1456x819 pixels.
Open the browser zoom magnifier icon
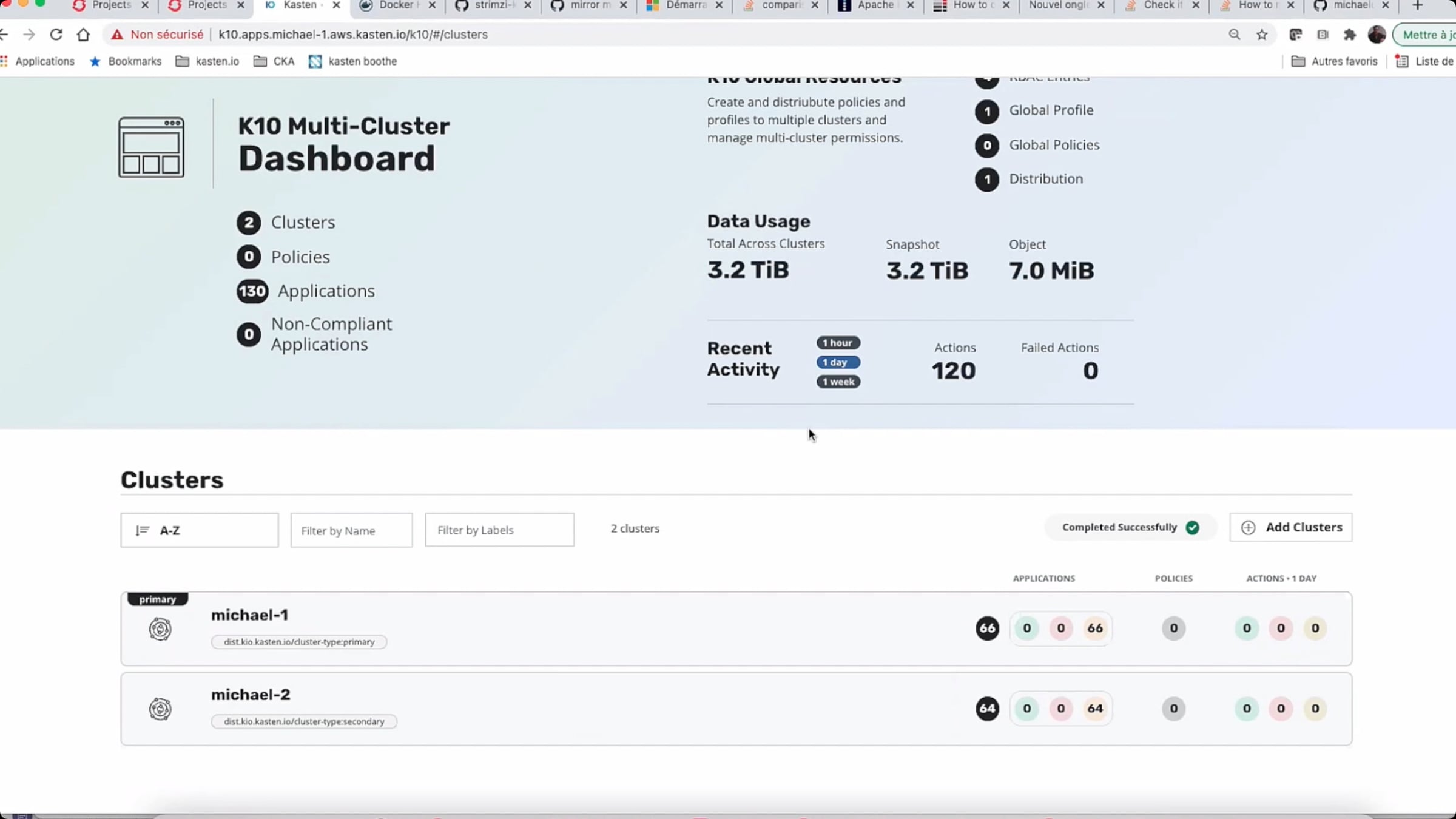[x=1235, y=35]
